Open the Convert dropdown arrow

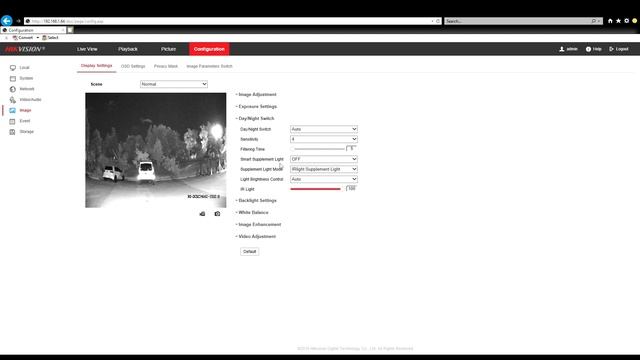(38, 38)
